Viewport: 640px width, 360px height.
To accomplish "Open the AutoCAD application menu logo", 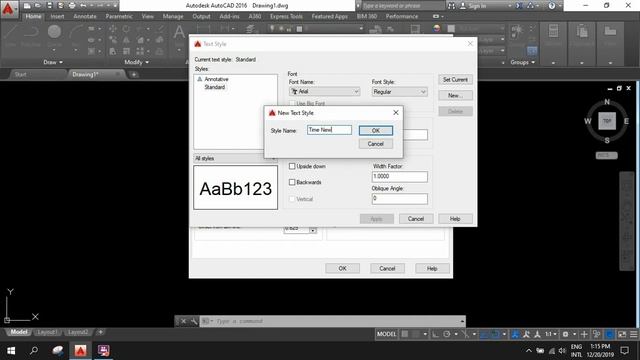I will click(x=8, y=9).
